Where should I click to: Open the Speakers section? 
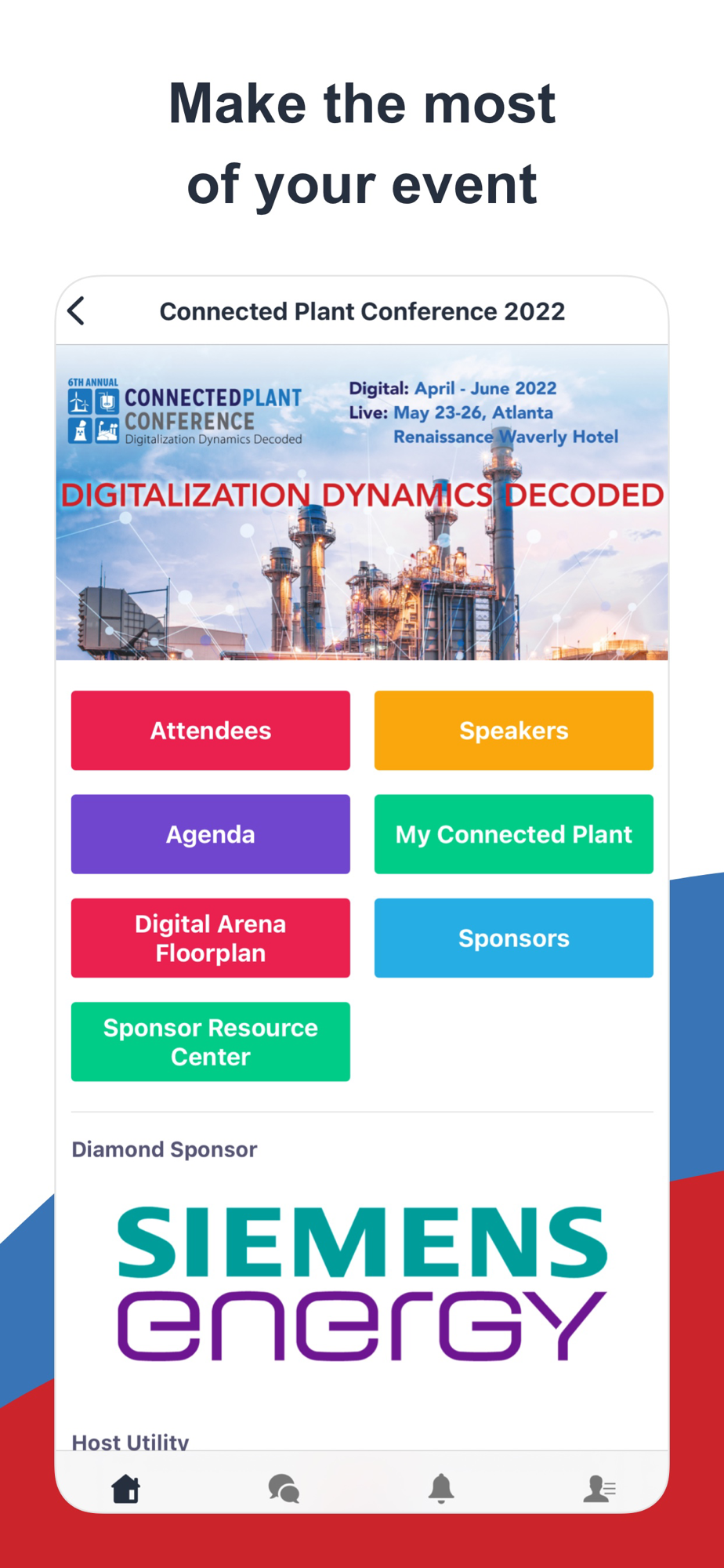pos(514,730)
